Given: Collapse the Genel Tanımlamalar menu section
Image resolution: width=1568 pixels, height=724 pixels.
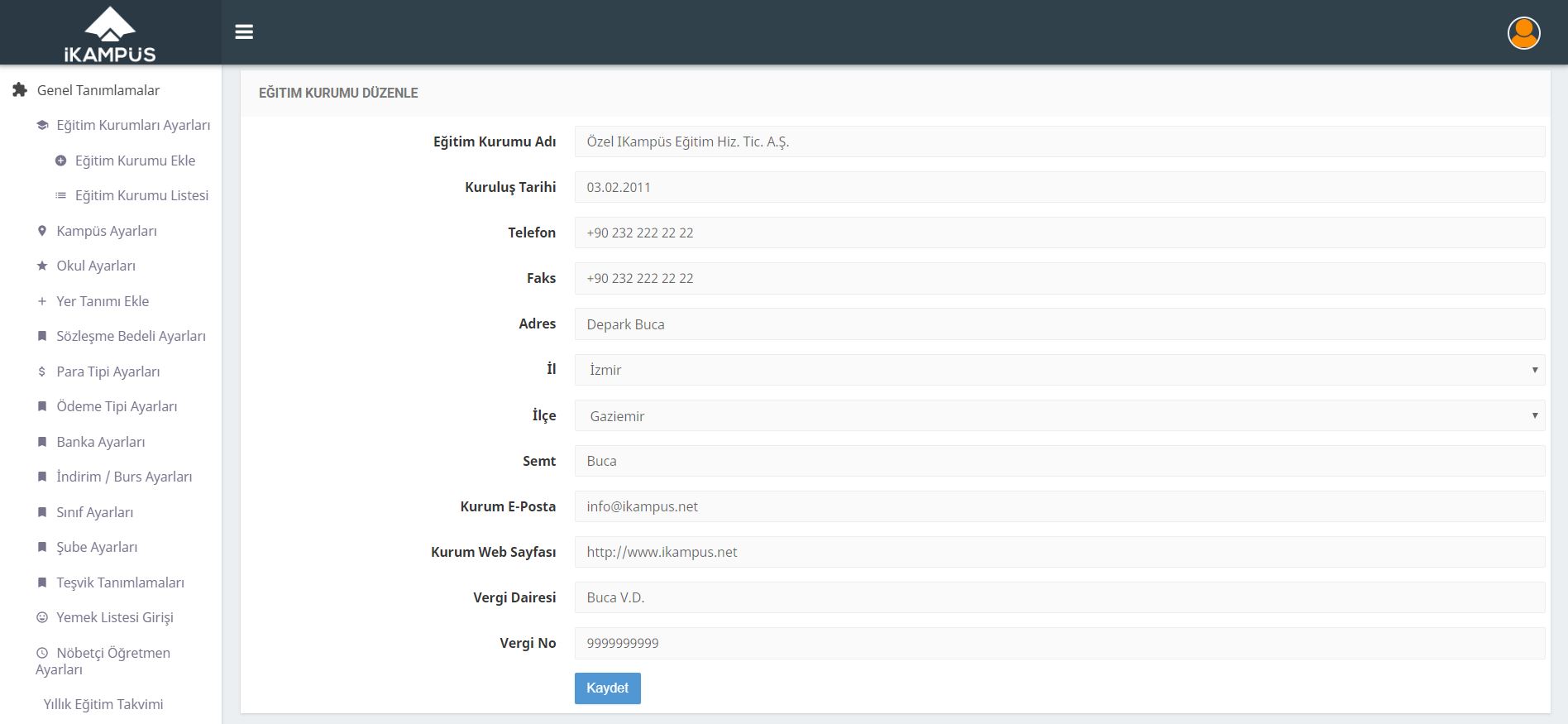Looking at the screenshot, I should (98, 90).
